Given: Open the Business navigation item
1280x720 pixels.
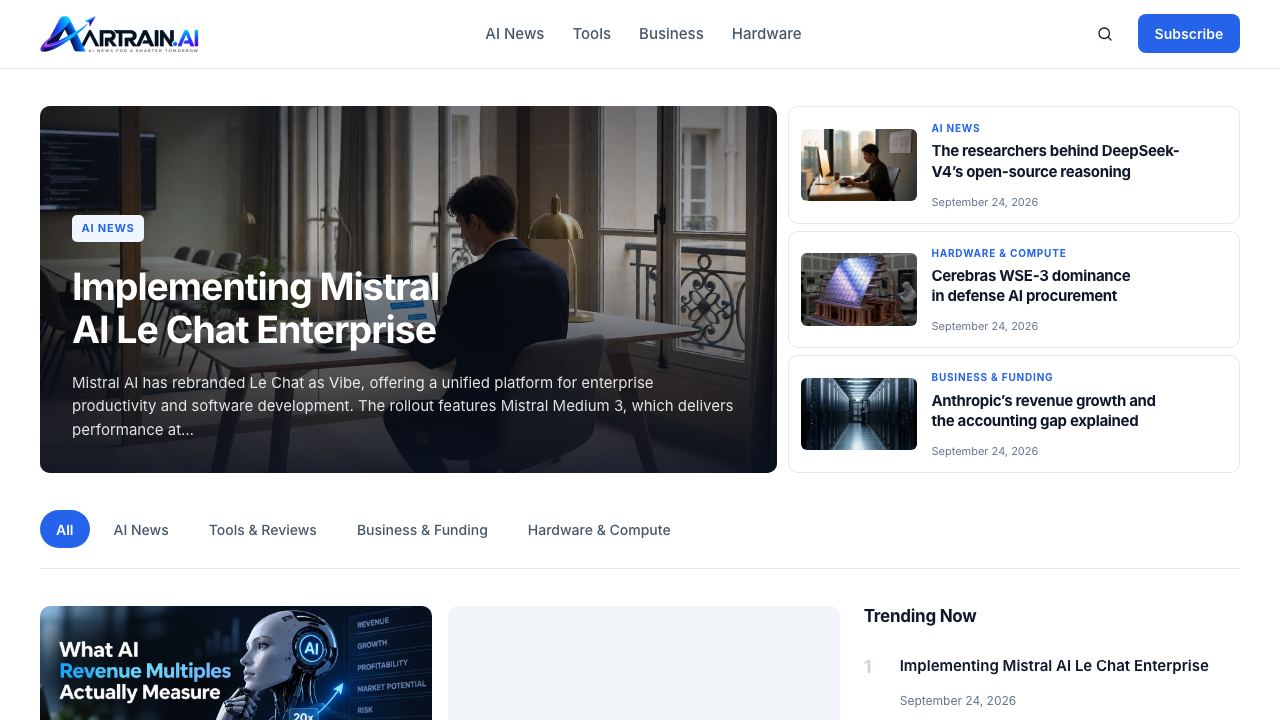Looking at the screenshot, I should pyautogui.click(x=671, y=34).
